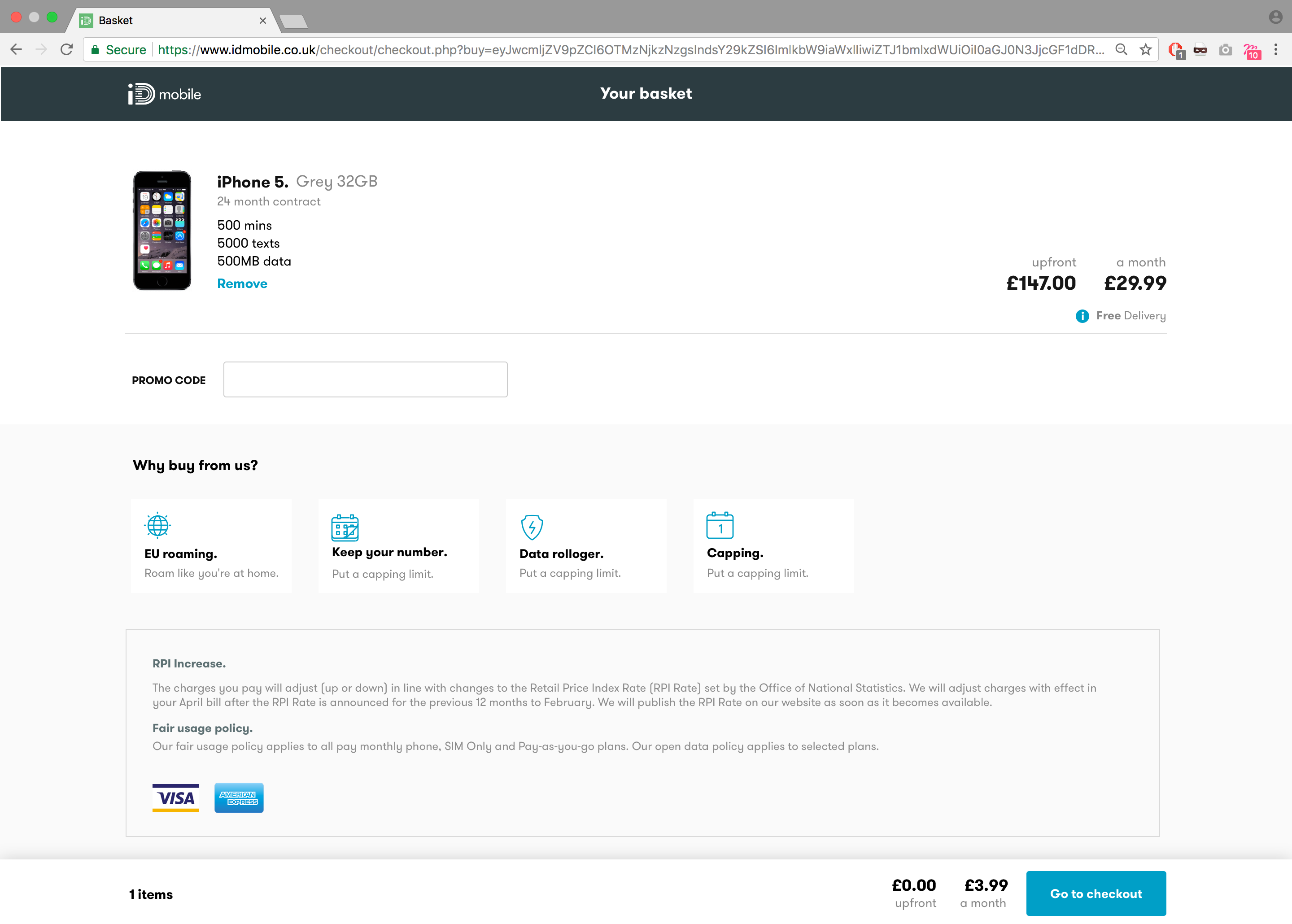1292x924 pixels.
Task: Click the camera extension icon
Action: pyautogui.click(x=1226, y=50)
